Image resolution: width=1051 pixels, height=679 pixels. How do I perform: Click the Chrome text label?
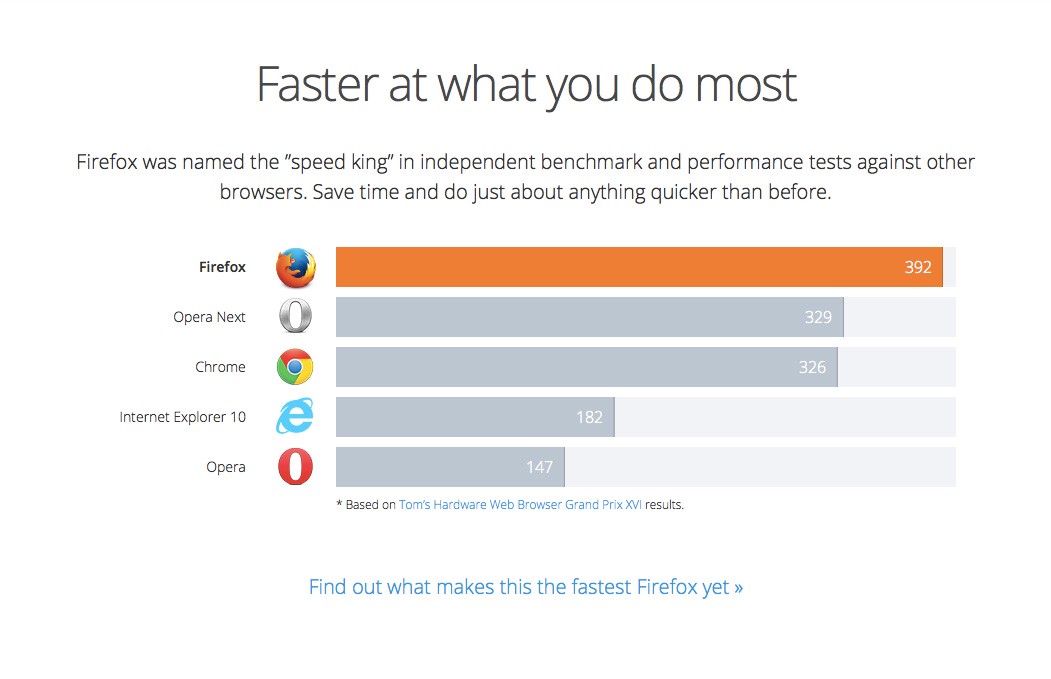click(221, 367)
